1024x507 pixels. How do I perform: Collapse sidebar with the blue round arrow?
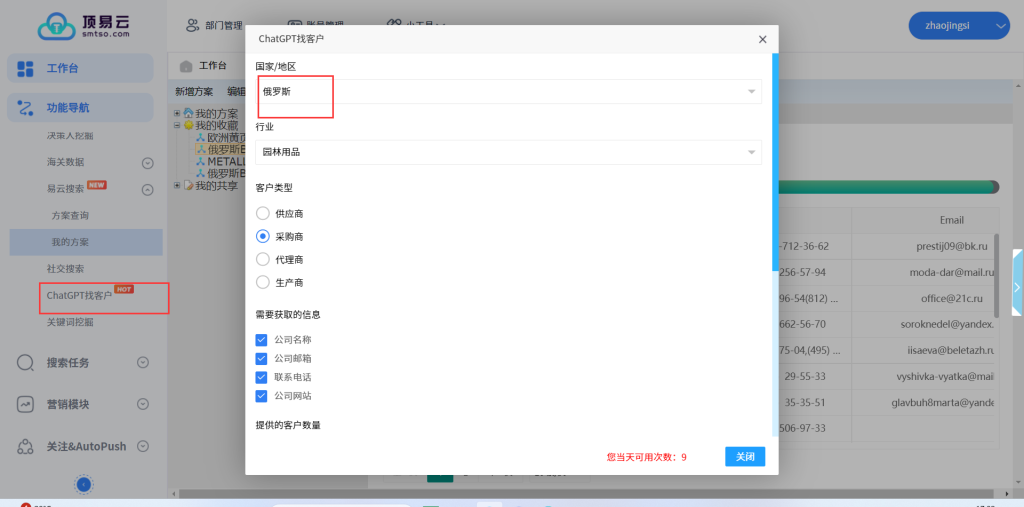[x=84, y=484]
